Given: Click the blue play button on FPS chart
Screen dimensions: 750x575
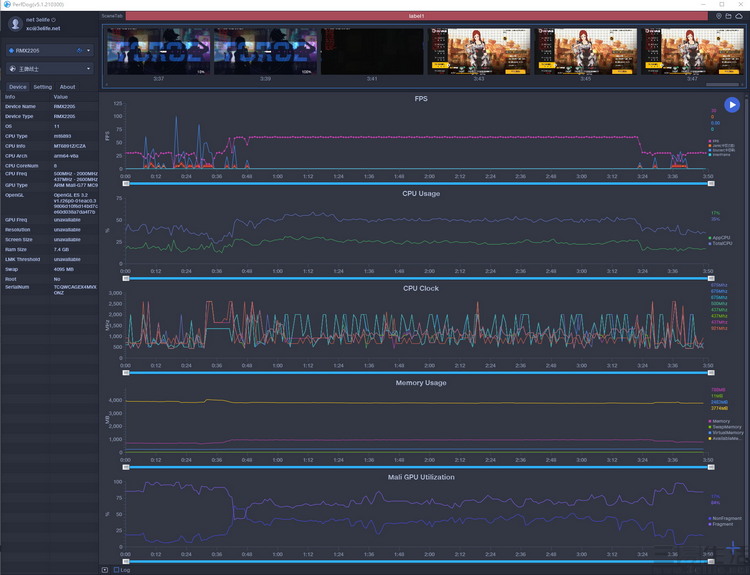Looking at the screenshot, I should (x=732, y=104).
